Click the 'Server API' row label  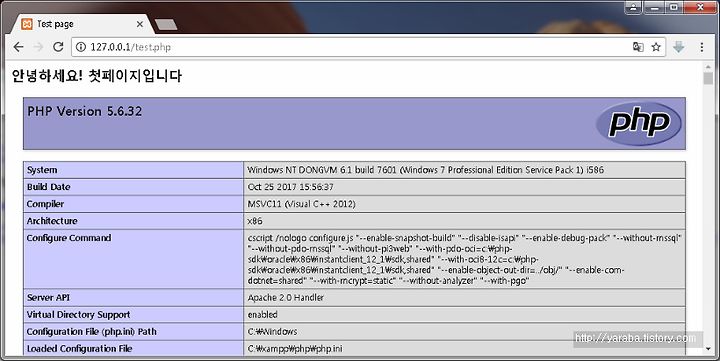click(48, 298)
